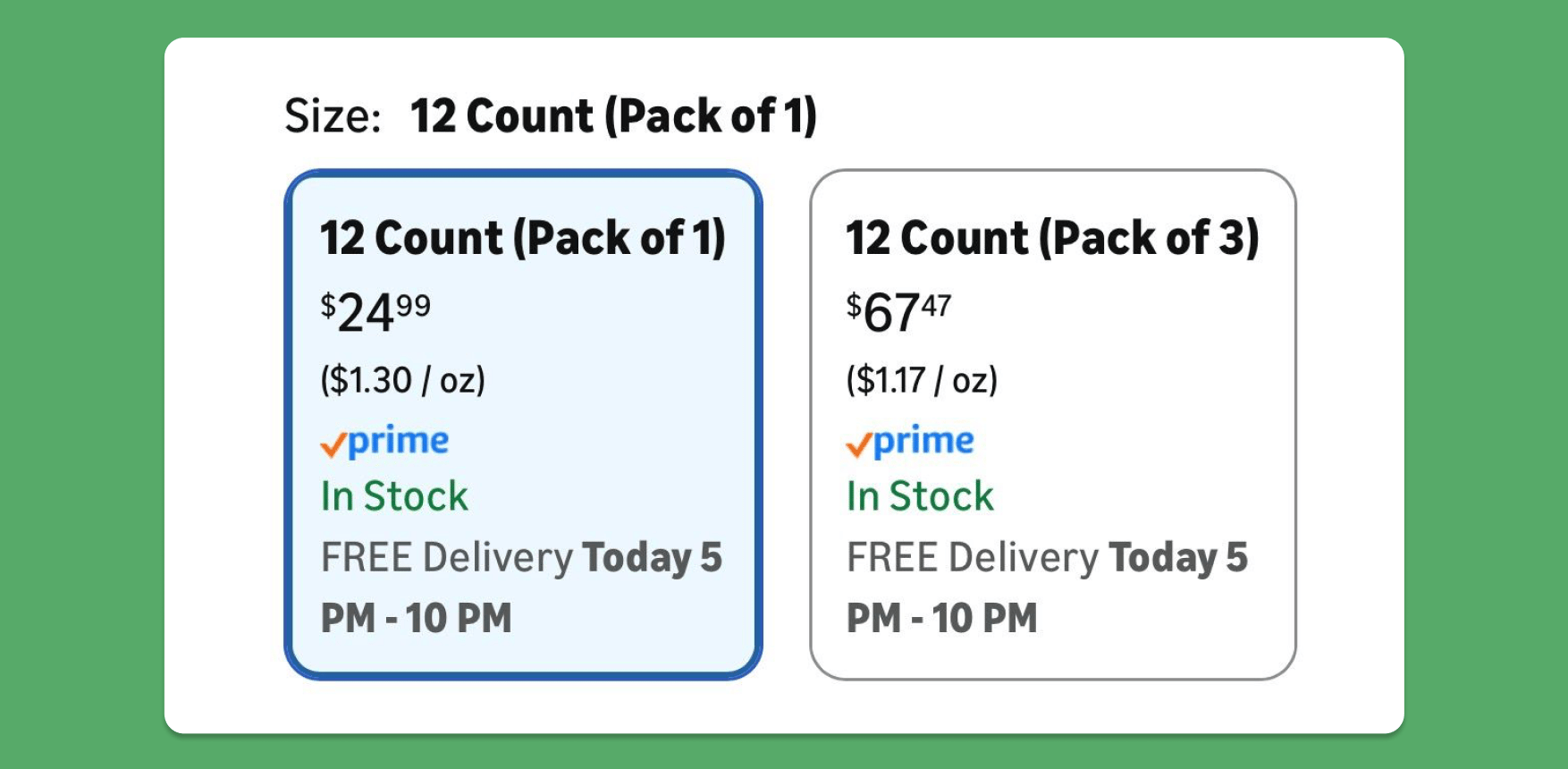Click orange Prime checkmark in Pack of 3 card
The height and width of the screenshot is (769, 1568).
tap(858, 444)
